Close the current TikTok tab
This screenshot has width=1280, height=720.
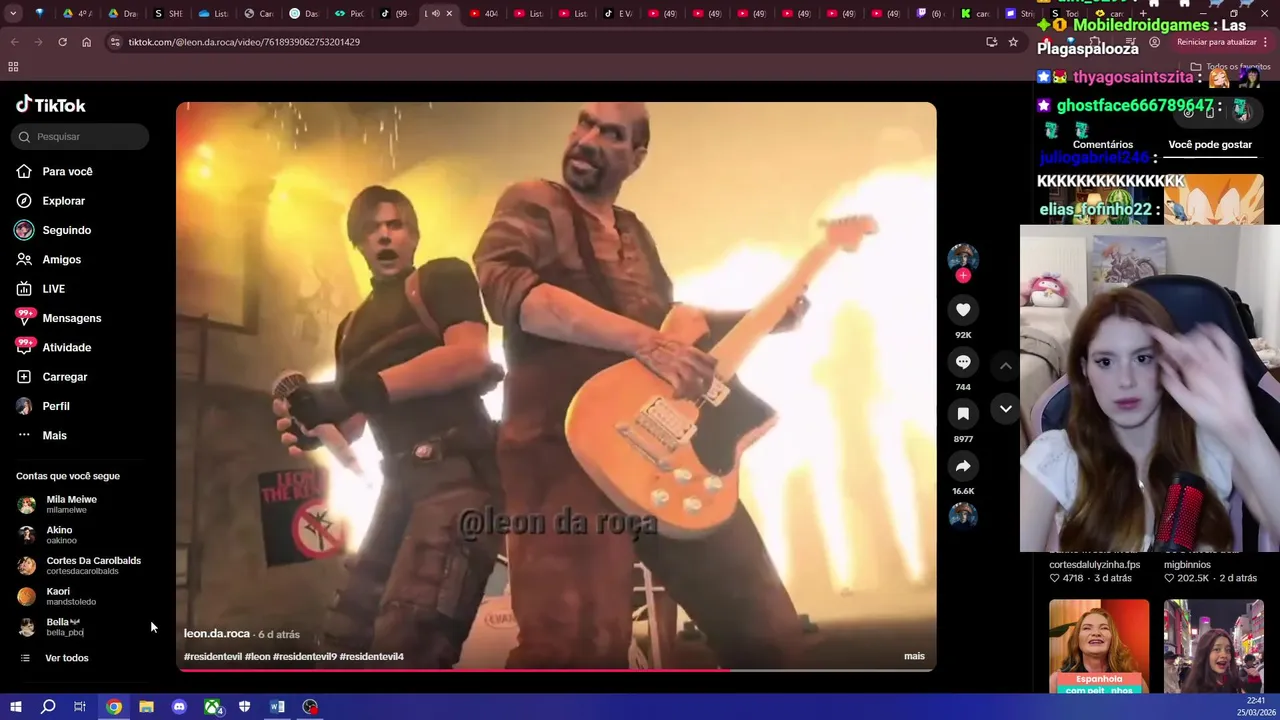449,13
